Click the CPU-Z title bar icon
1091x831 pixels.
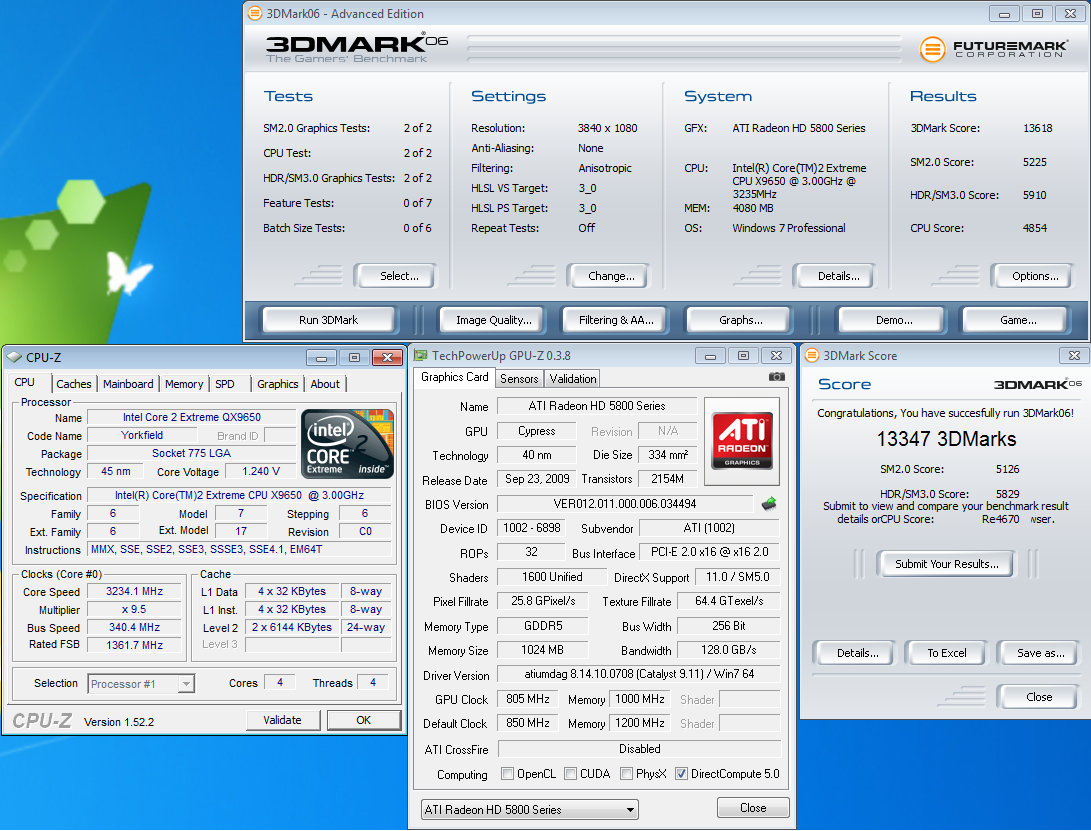(14, 357)
